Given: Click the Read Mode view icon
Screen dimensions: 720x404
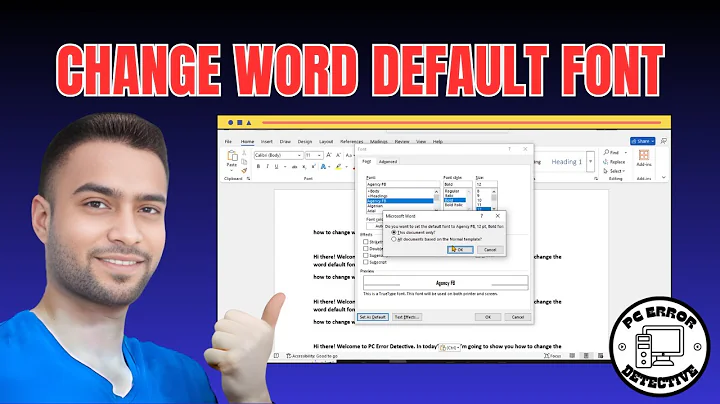Looking at the screenshot, I should pos(572,356).
